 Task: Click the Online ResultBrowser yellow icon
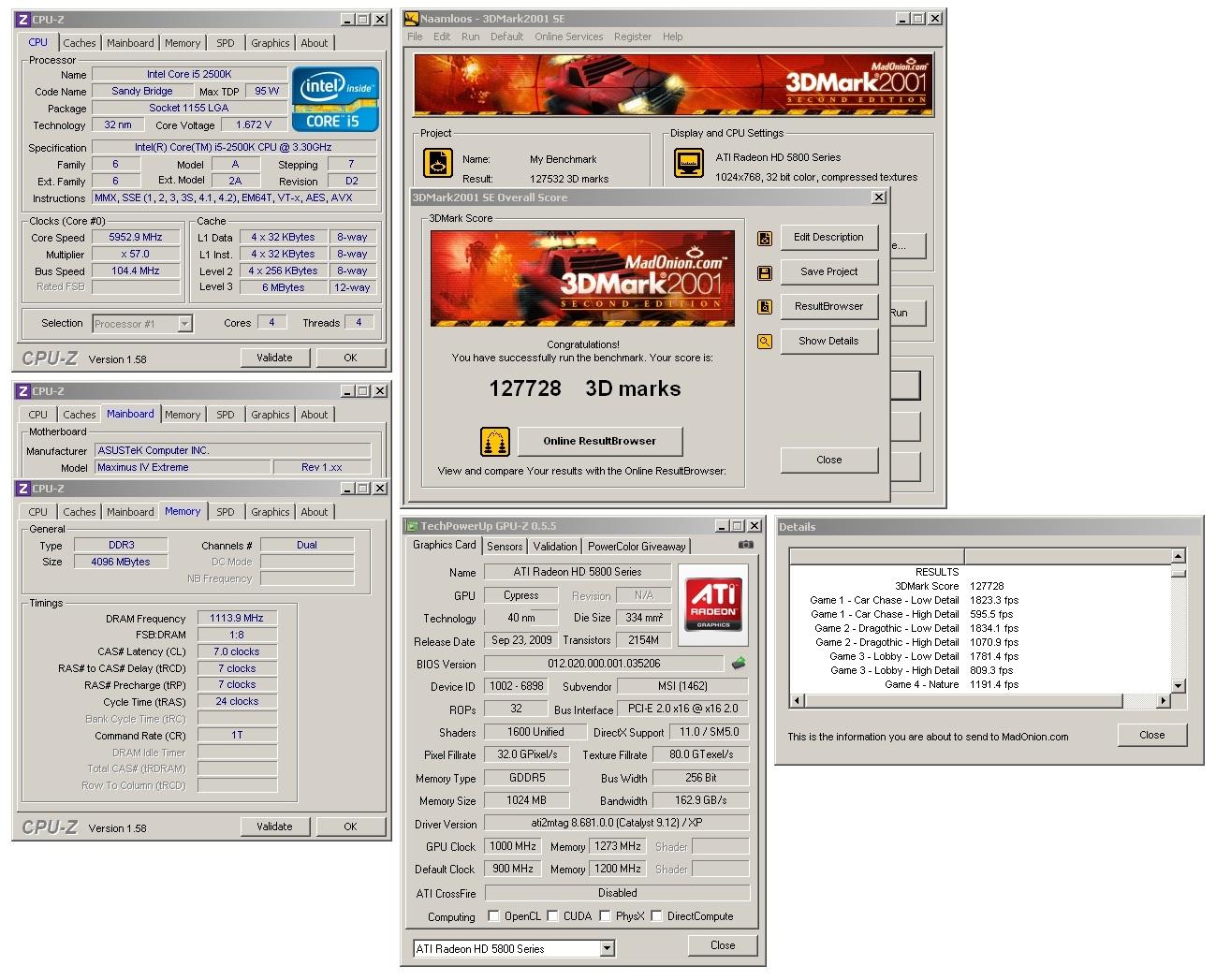[x=494, y=442]
